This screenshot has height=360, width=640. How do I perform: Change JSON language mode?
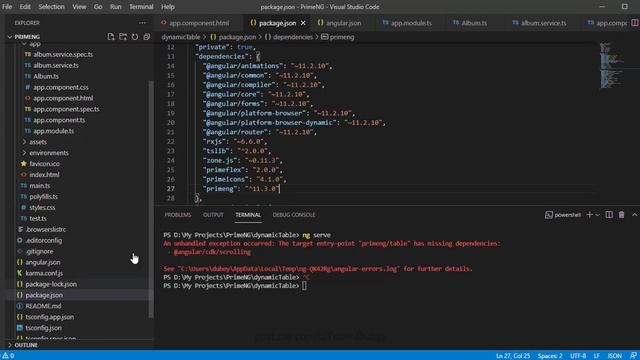point(614,356)
